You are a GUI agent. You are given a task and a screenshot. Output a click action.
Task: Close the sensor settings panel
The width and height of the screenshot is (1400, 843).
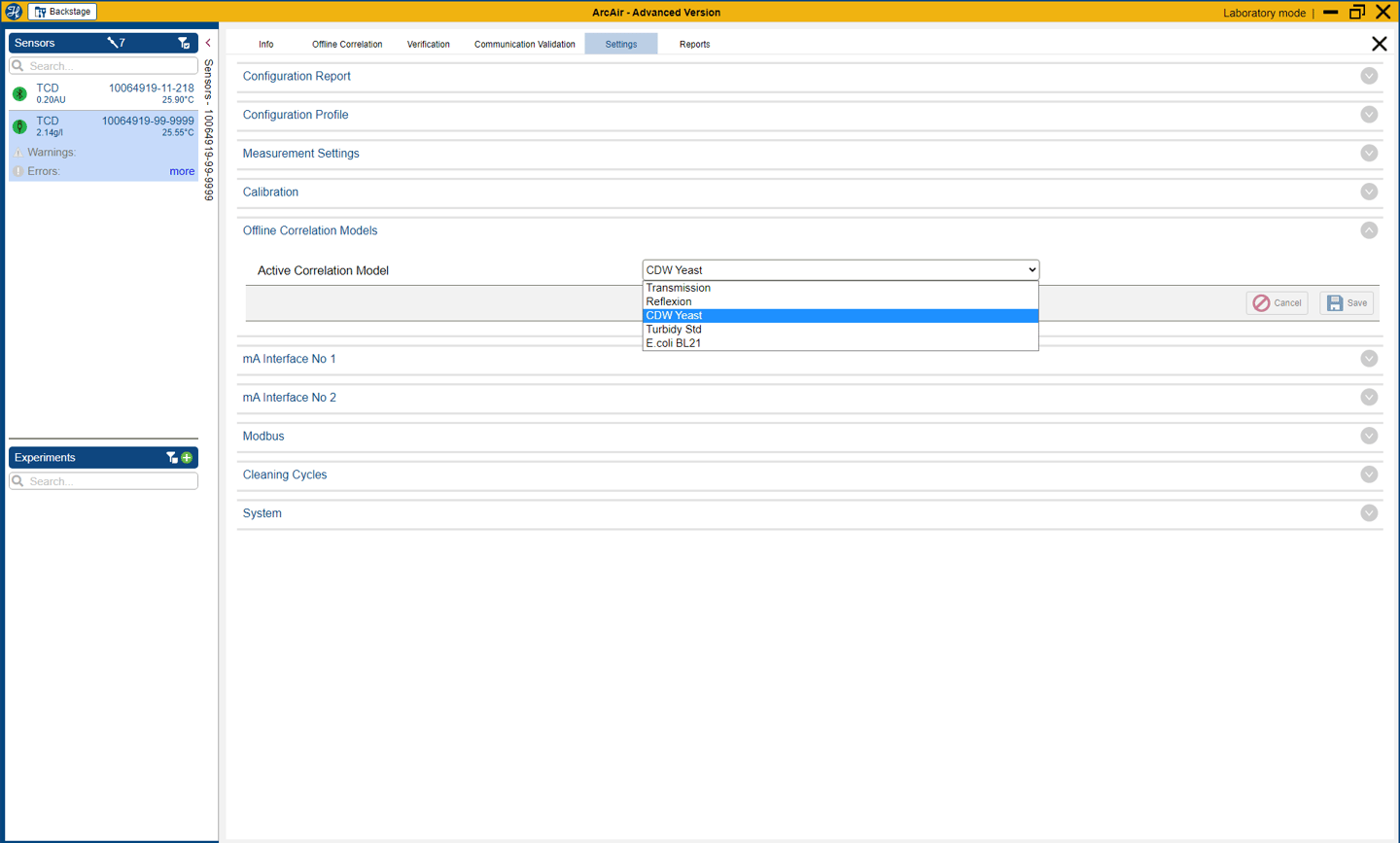1379,44
